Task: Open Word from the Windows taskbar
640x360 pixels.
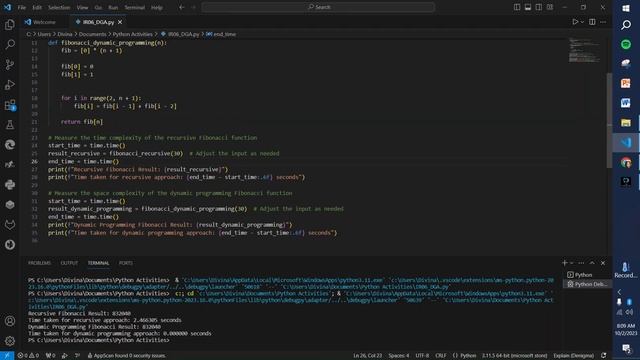Action: pyautogui.click(x=626, y=103)
